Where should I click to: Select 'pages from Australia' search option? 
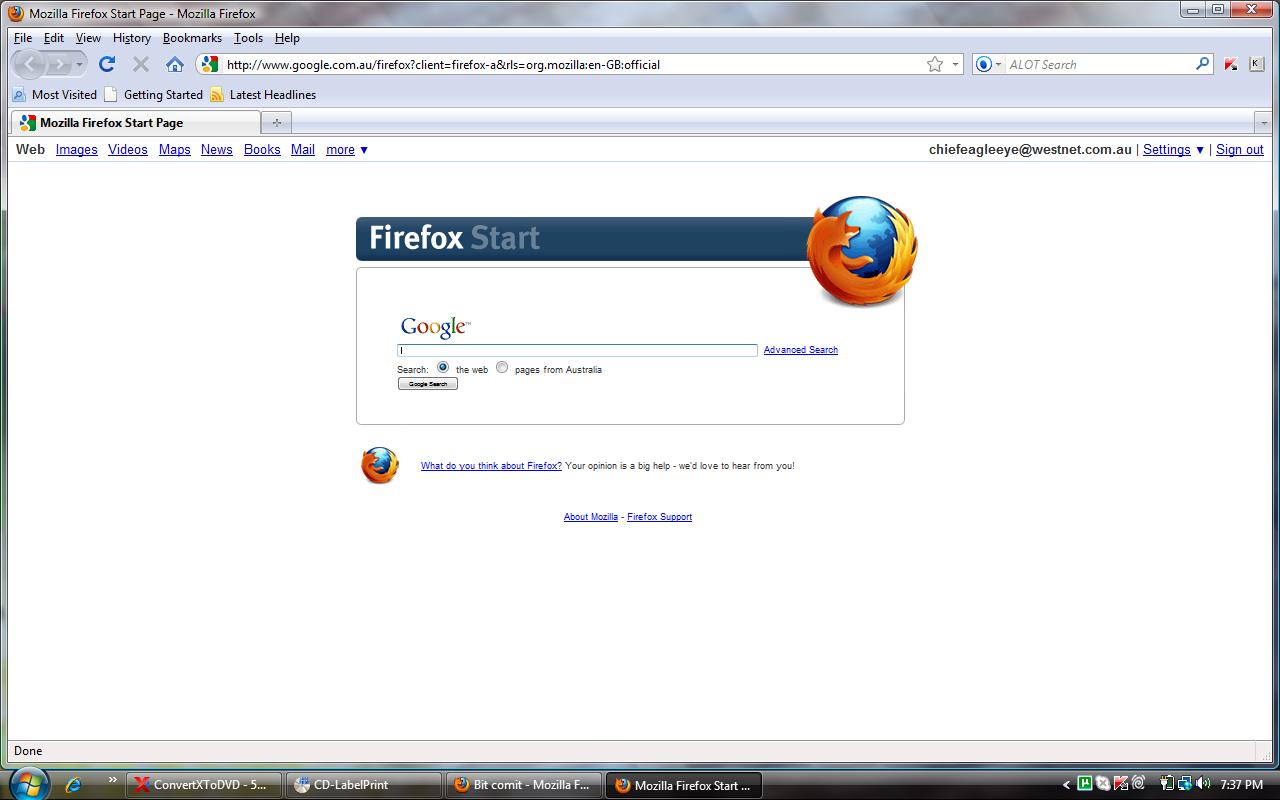pos(502,367)
